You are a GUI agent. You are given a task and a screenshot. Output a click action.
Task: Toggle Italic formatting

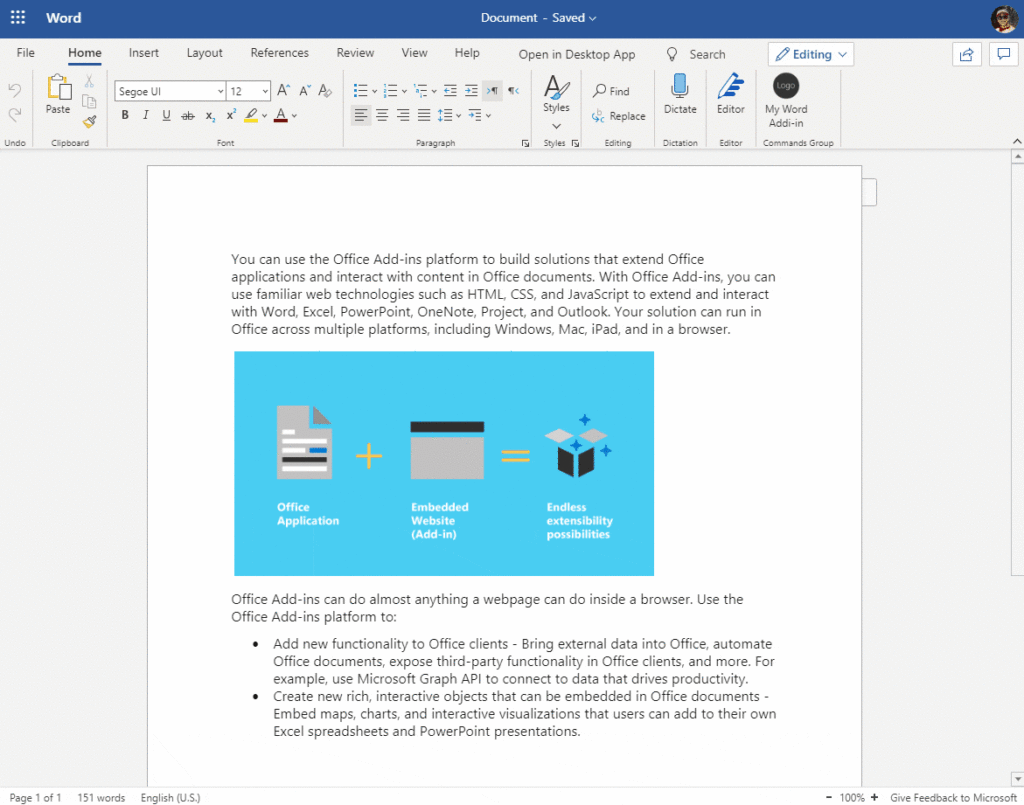(x=145, y=116)
